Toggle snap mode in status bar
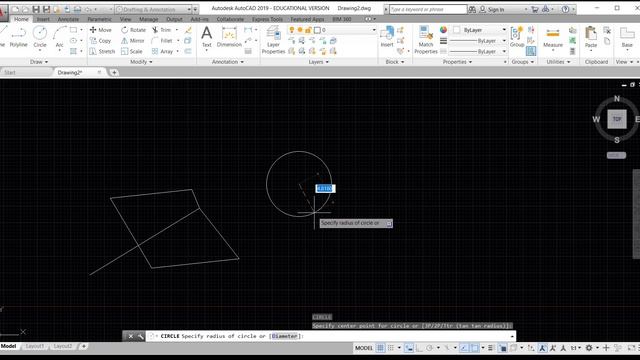 click(391, 348)
